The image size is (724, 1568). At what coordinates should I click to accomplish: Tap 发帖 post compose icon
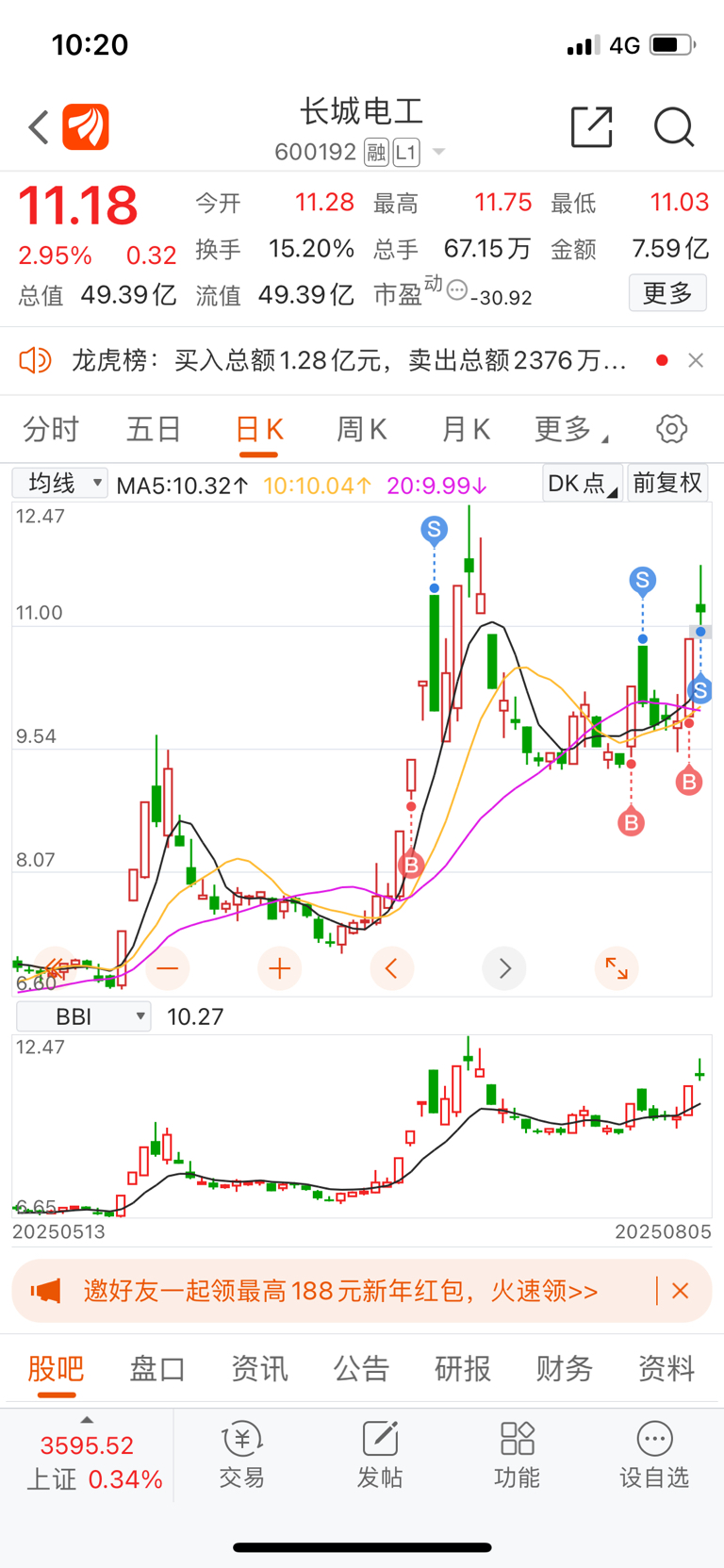click(380, 1455)
